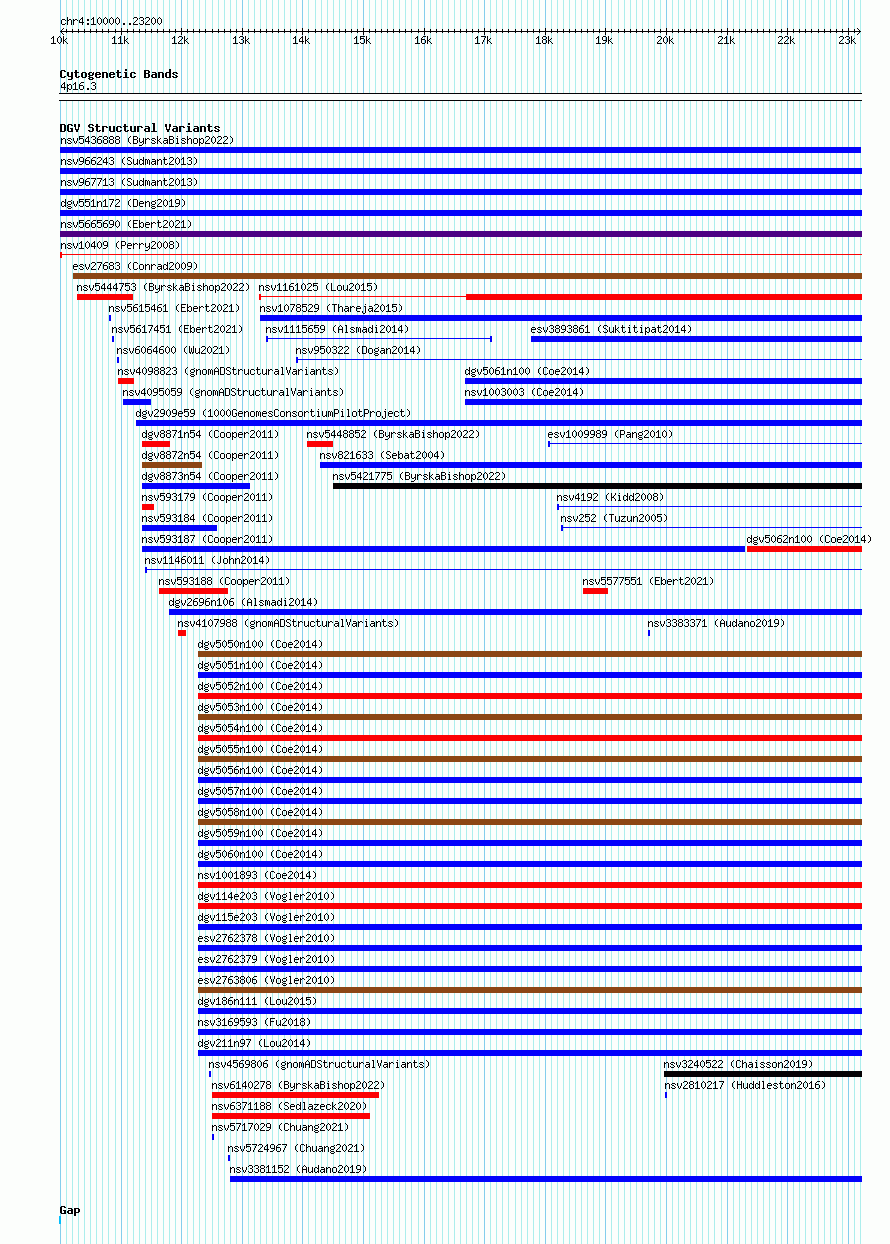Open nsv4192 (Kidd2008) variant
Image resolution: width=890 pixels, height=1244 pixels.
[610, 497]
